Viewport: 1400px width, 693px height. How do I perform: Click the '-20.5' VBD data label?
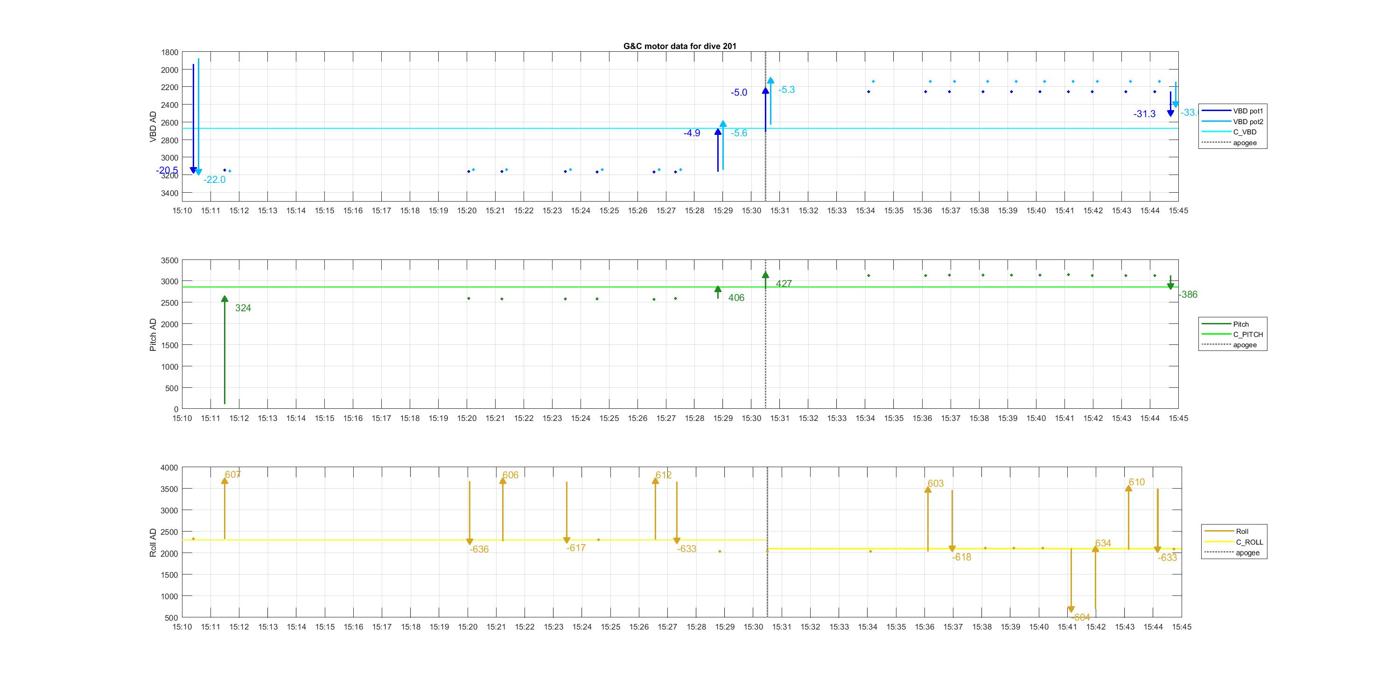[167, 171]
